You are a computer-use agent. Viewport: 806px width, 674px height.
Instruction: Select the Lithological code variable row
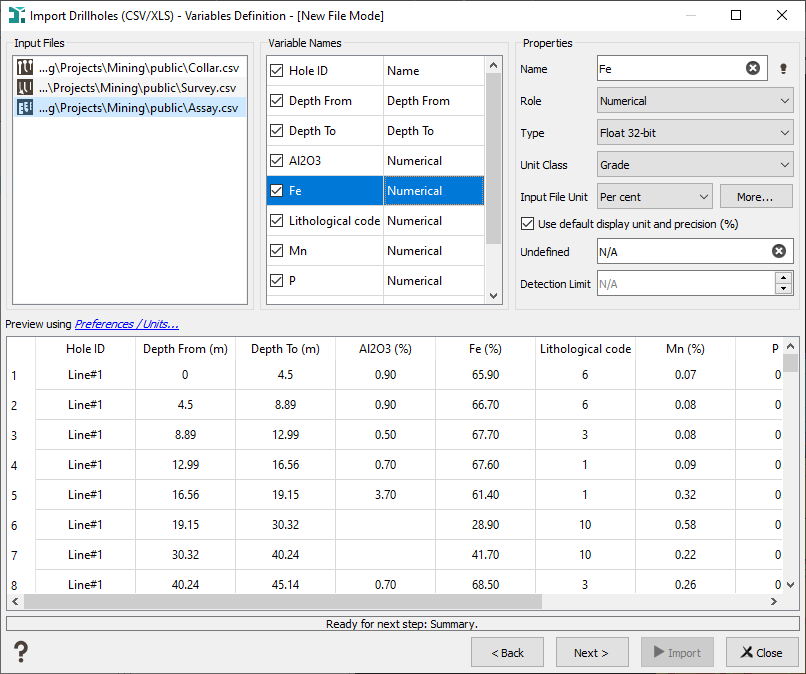[333, 221]
